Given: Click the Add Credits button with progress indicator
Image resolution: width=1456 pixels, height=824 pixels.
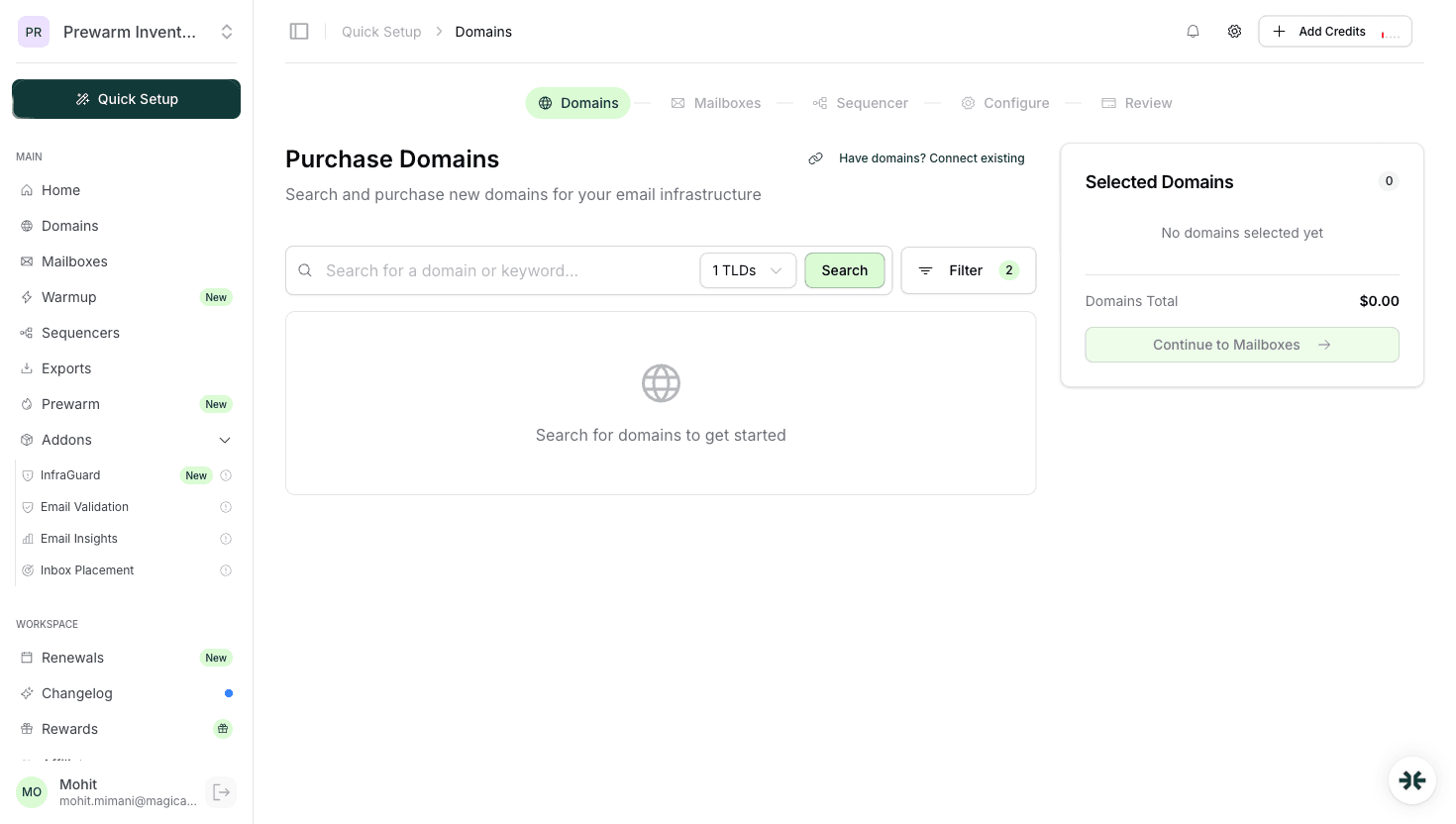Looking at the screenshot, I should tap(1334, 31).
